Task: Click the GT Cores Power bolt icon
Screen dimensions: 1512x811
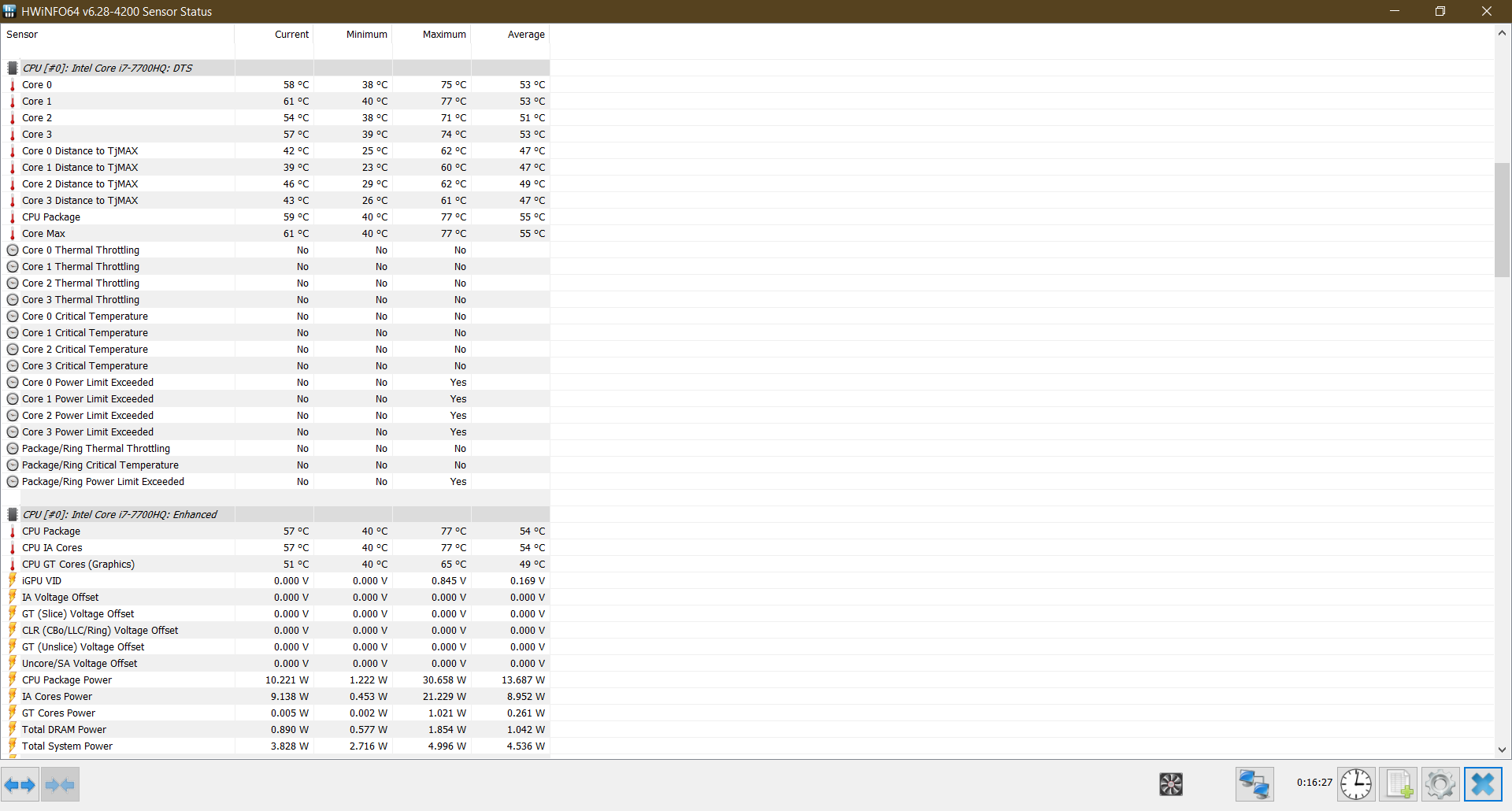Action: click(x=13, y=713)
